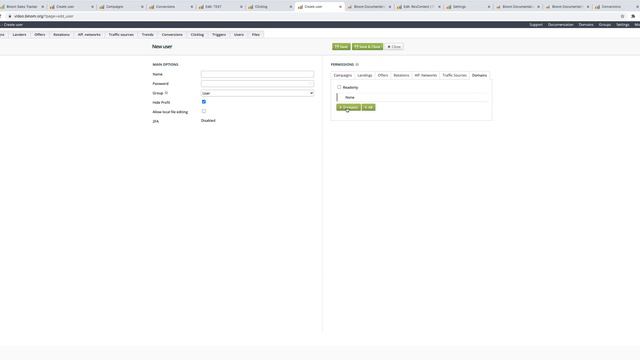Click the green All button
This screenshot has width=640, height=360.
click(369, 107)
